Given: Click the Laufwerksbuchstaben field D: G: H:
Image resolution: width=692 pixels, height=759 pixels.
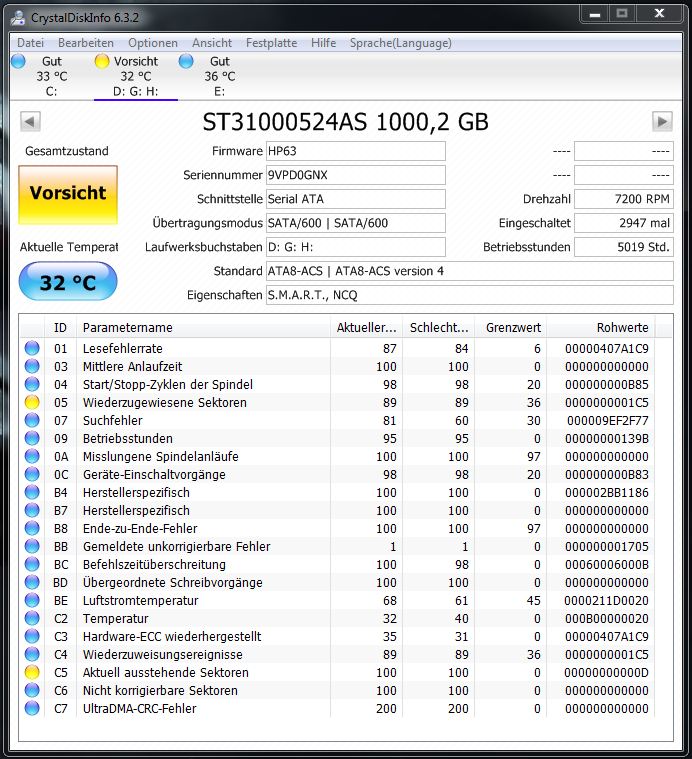Looking at the screenshot, I should [355, 247].
